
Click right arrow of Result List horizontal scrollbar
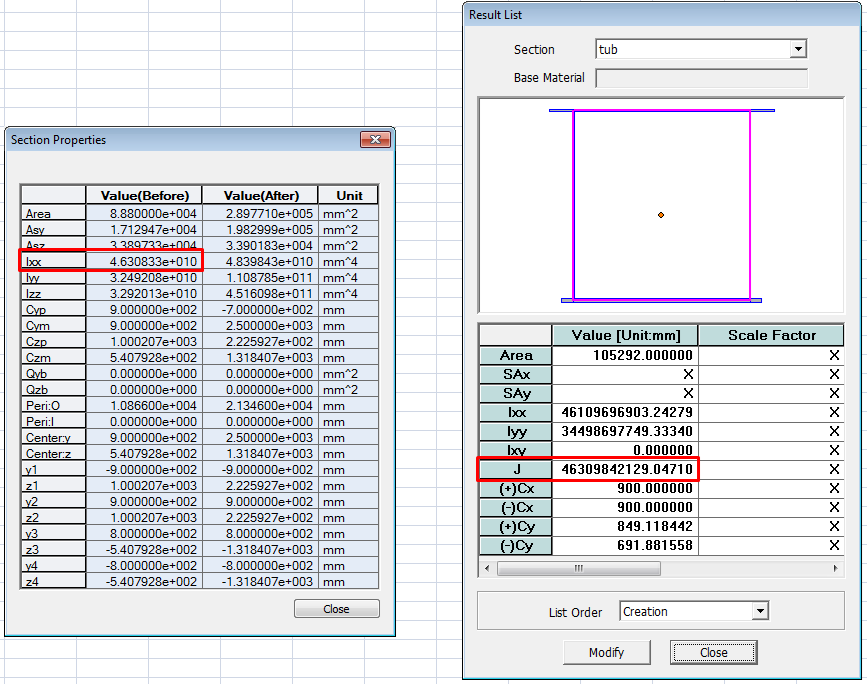click(x=836, y=568)
